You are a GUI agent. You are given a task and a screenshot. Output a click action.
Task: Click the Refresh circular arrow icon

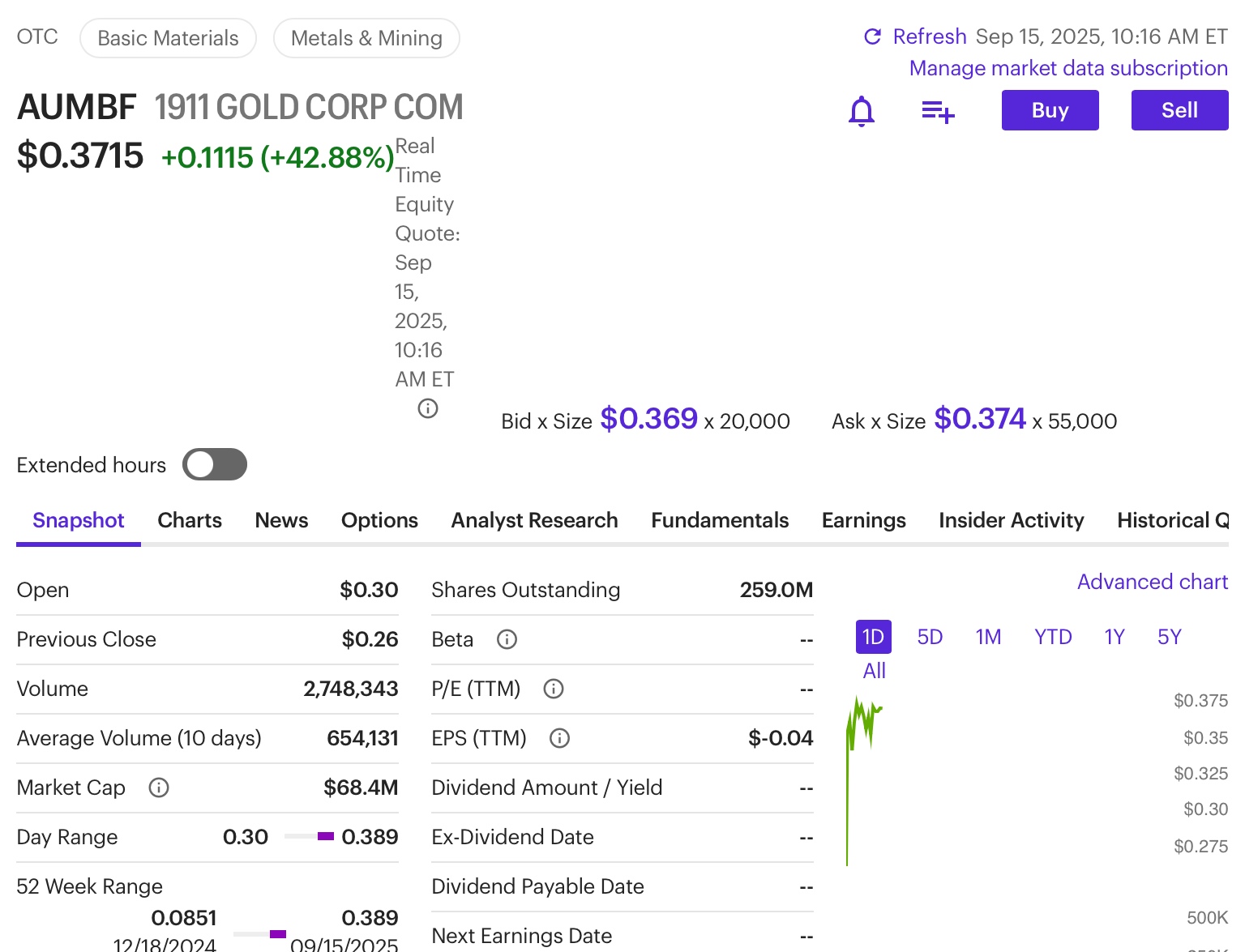(x=873, y=36)
